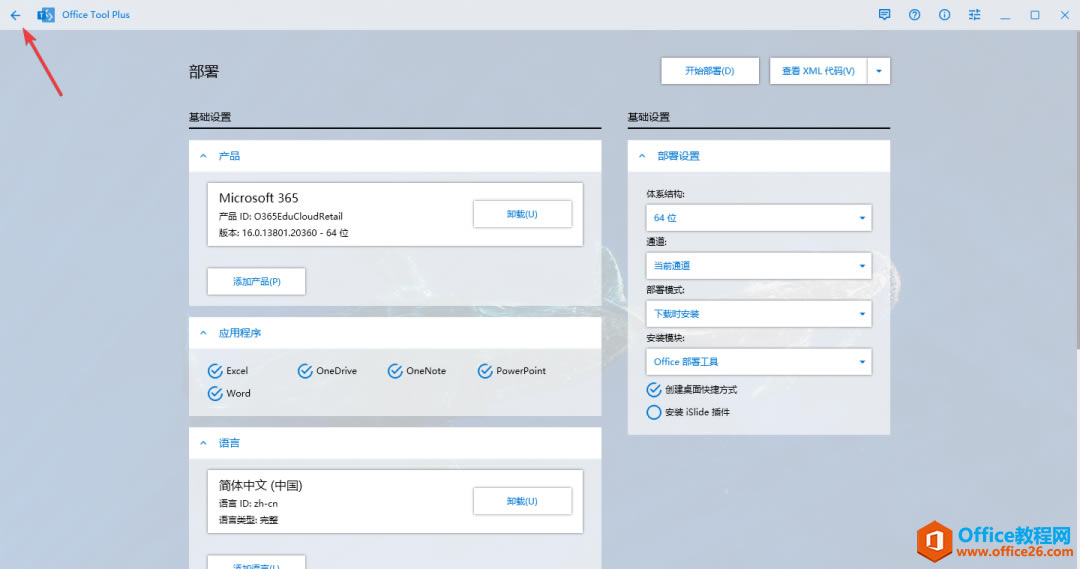Screen dimensions: 1080x569
Task: Select the 简体中文 (中国) language title
Action: click(260, 486)
